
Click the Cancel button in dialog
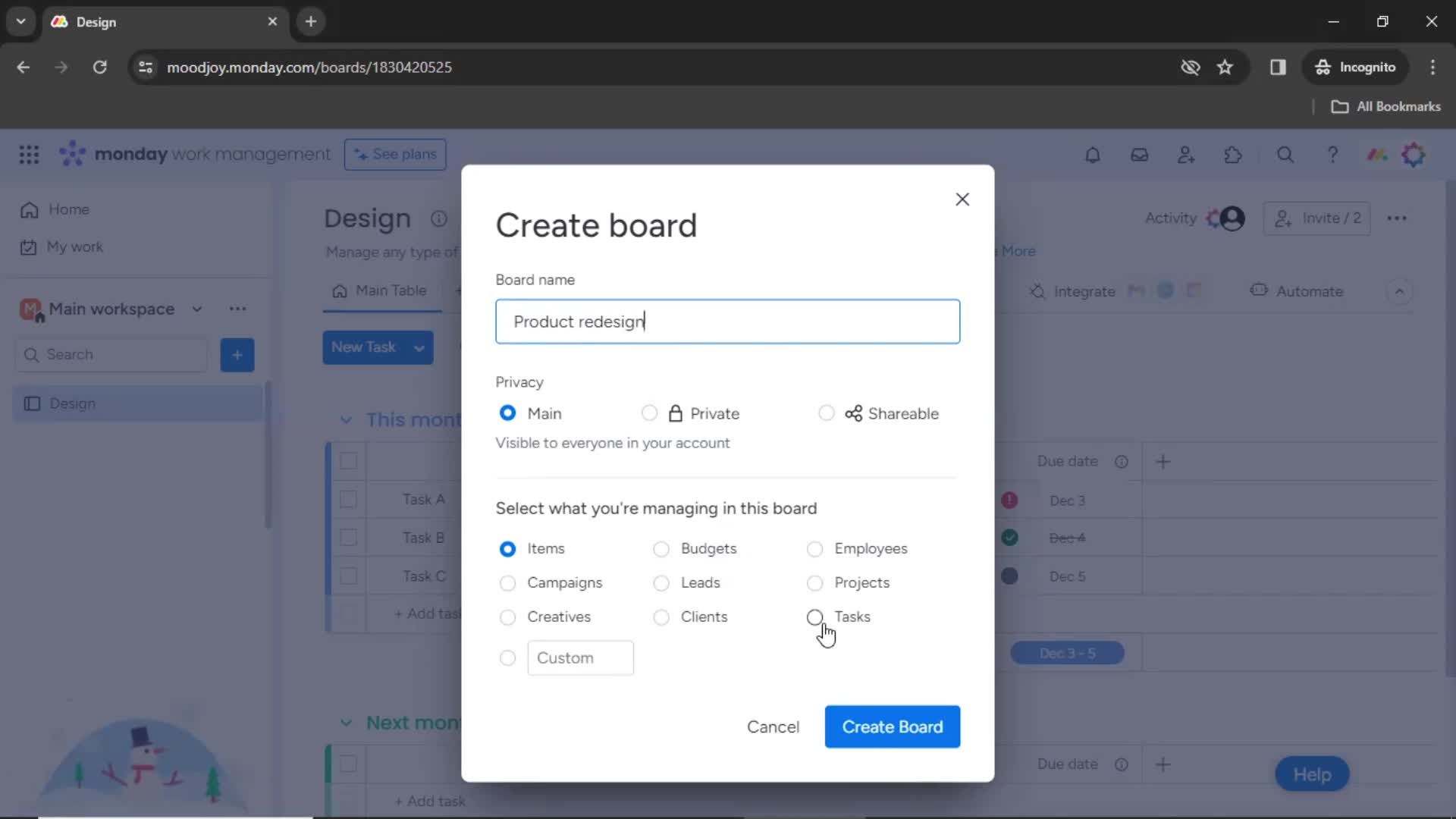pos(774,726)
